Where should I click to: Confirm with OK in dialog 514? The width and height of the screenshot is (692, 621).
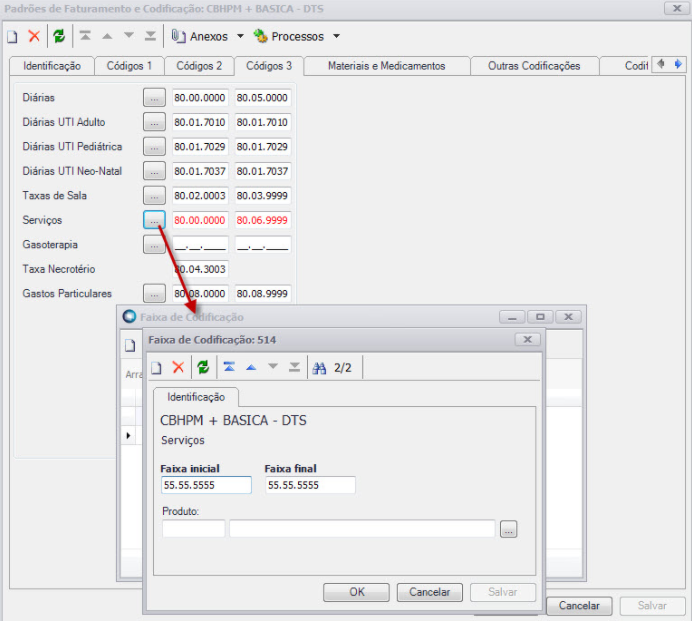(x=357, y=592)
